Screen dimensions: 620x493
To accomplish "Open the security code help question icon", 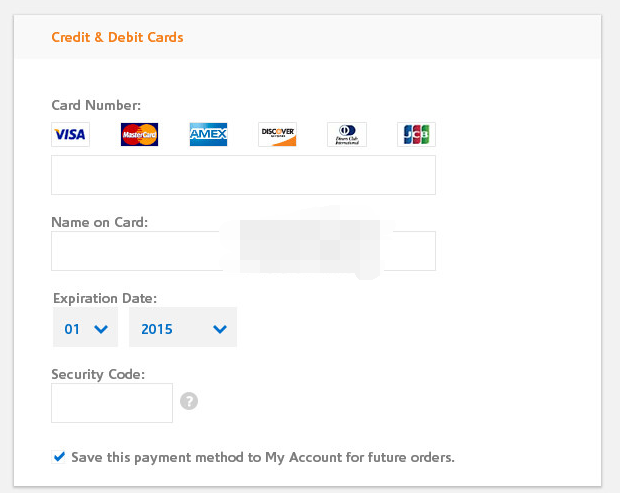I will [189, 401].
